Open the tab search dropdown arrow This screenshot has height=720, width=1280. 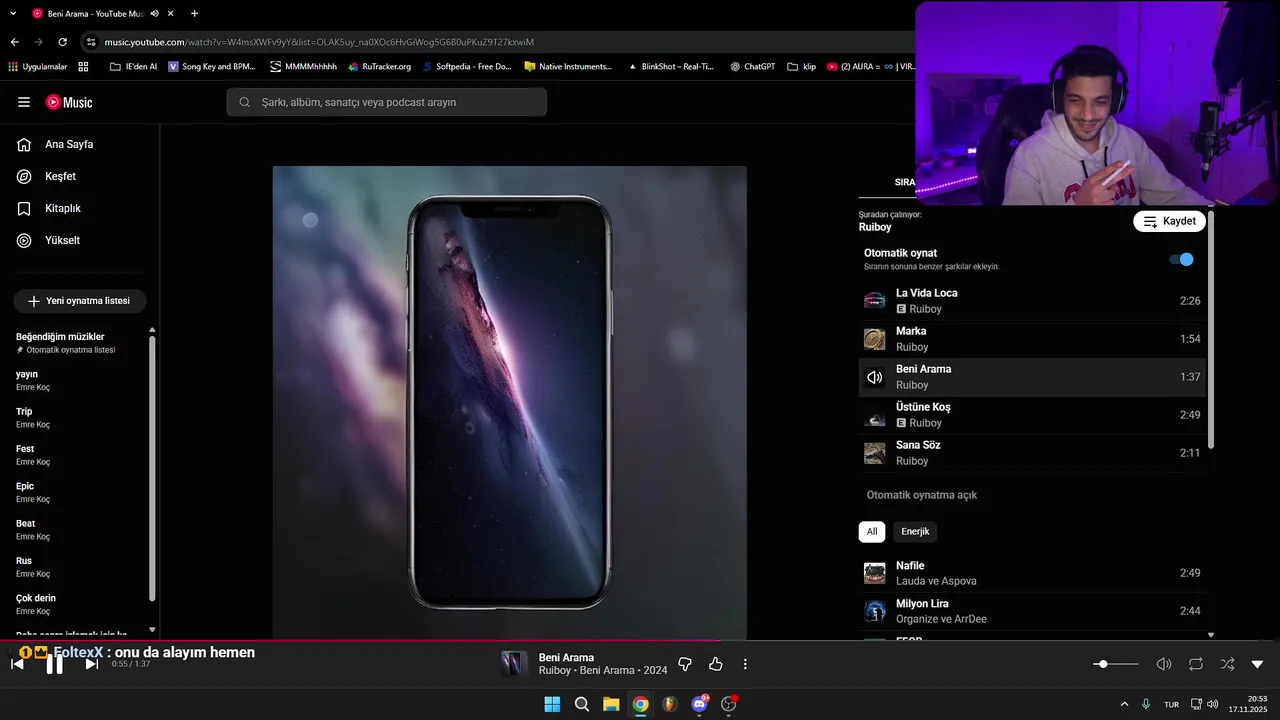(x=13, y=13)
